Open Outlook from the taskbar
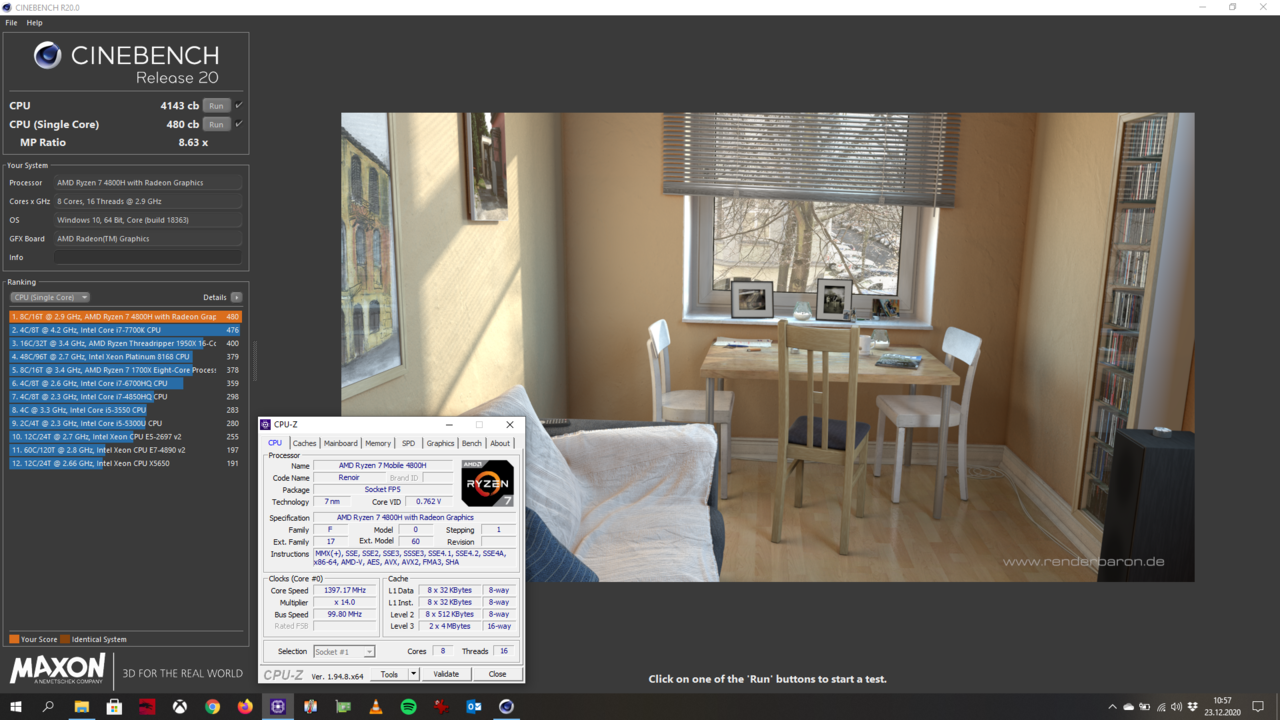This screenshot has height=720, width=1280. 474,707
